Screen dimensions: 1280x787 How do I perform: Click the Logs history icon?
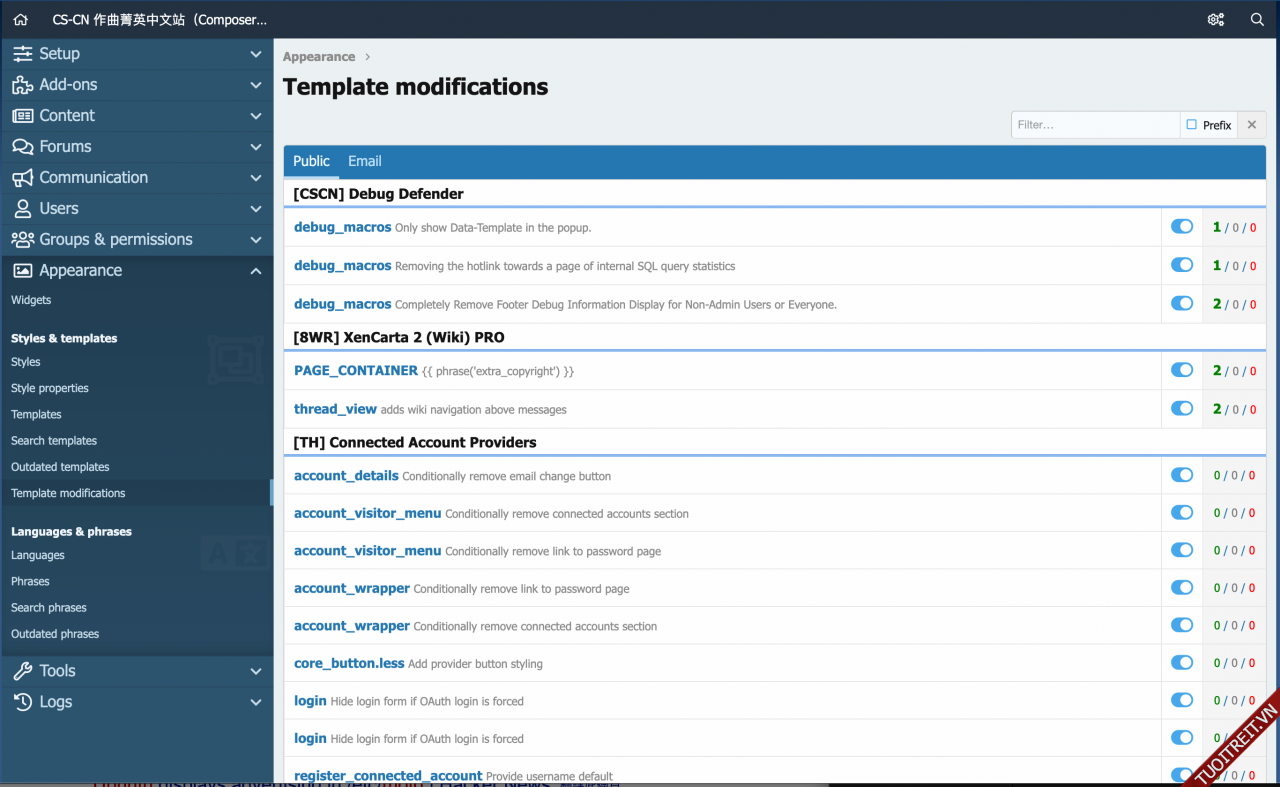(x=22, y=702)
